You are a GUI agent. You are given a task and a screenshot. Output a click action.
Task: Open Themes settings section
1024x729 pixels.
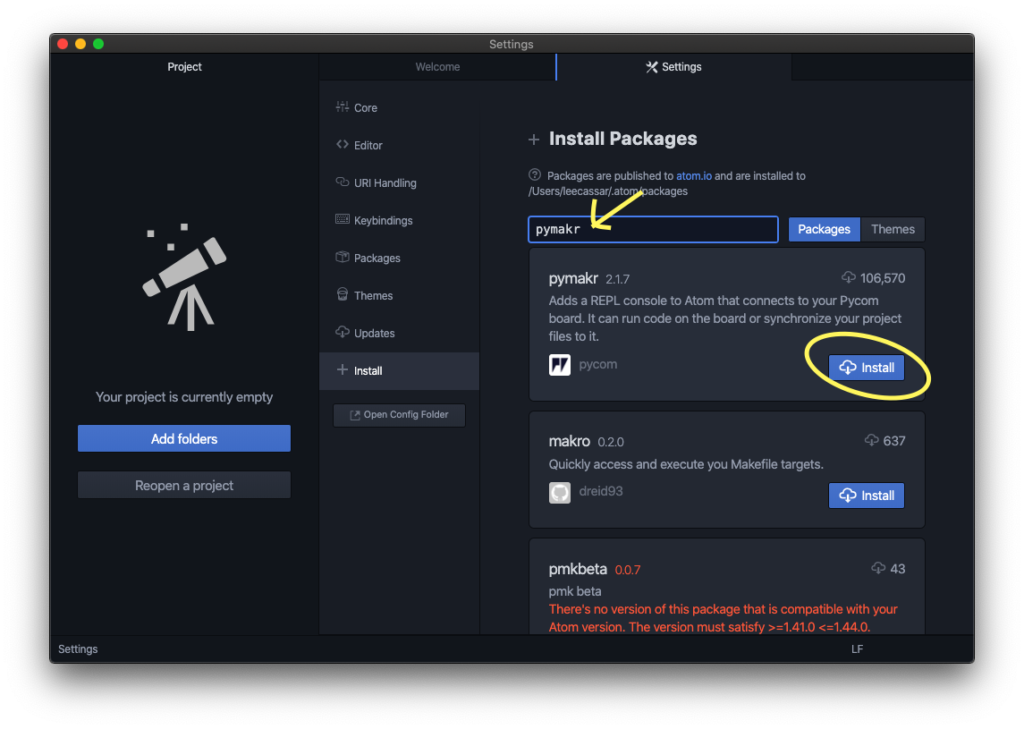(x=399, y=295)
